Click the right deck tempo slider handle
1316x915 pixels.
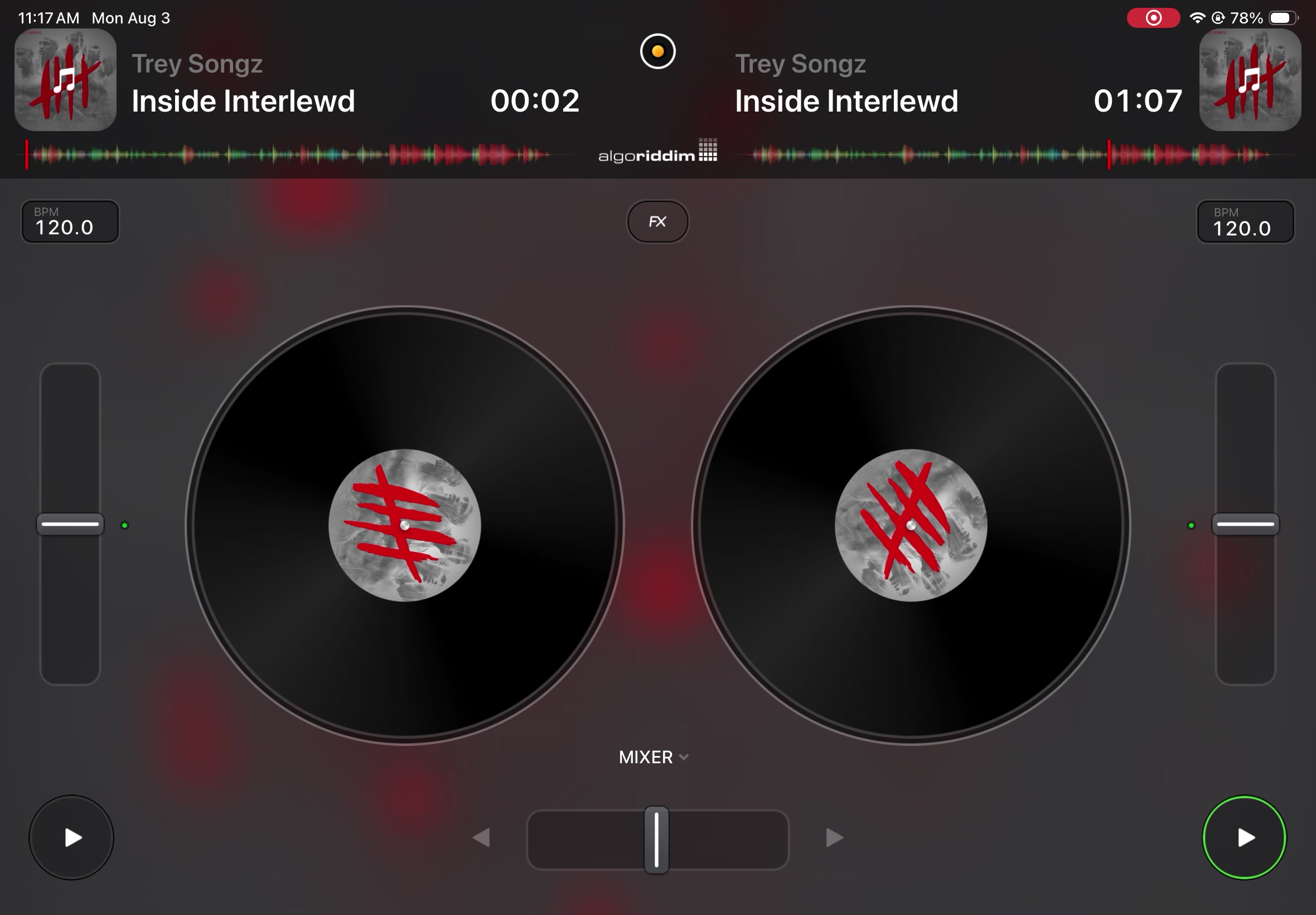tap(1246, 524)
